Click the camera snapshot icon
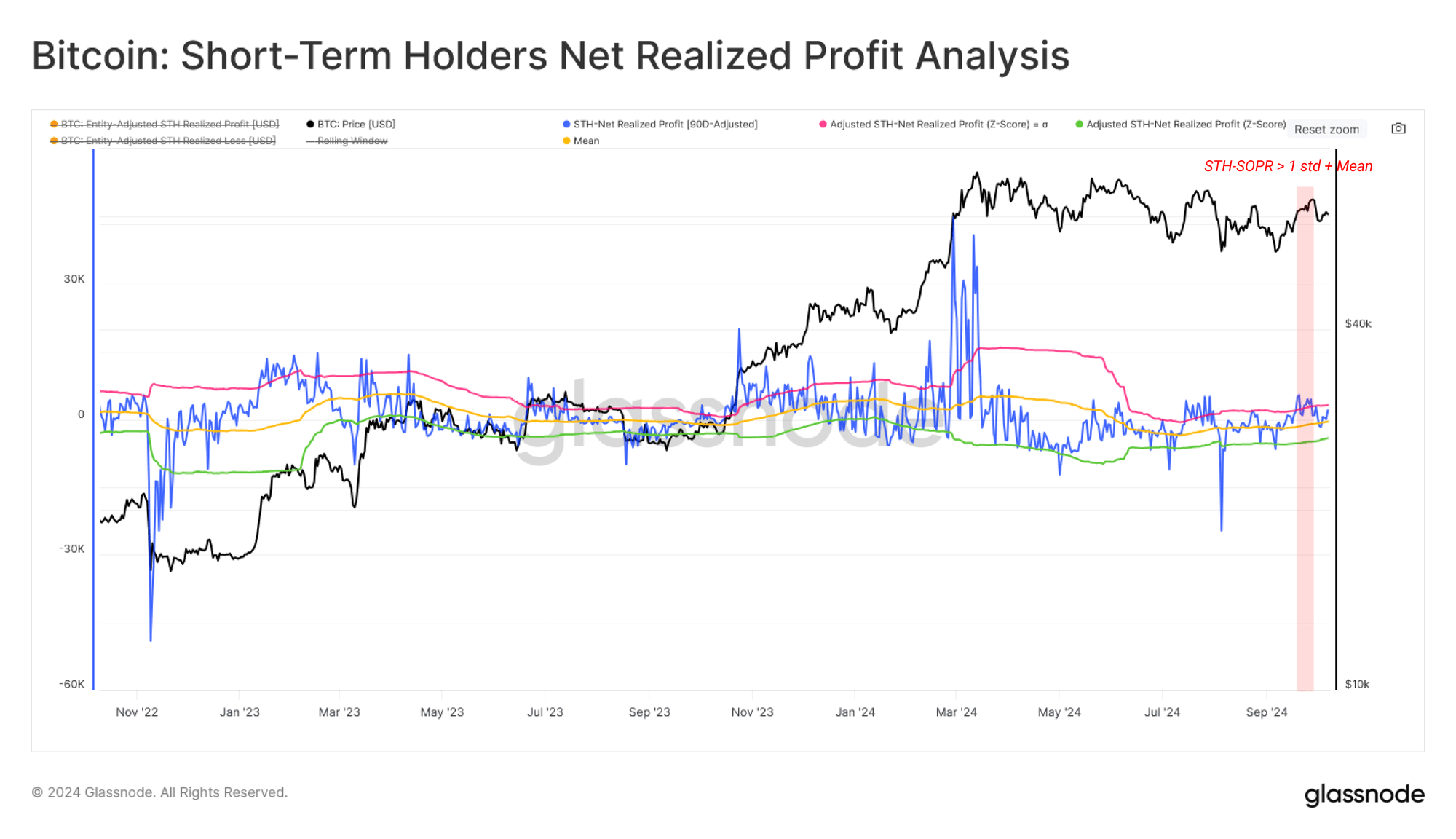 tap(1398, 128)
